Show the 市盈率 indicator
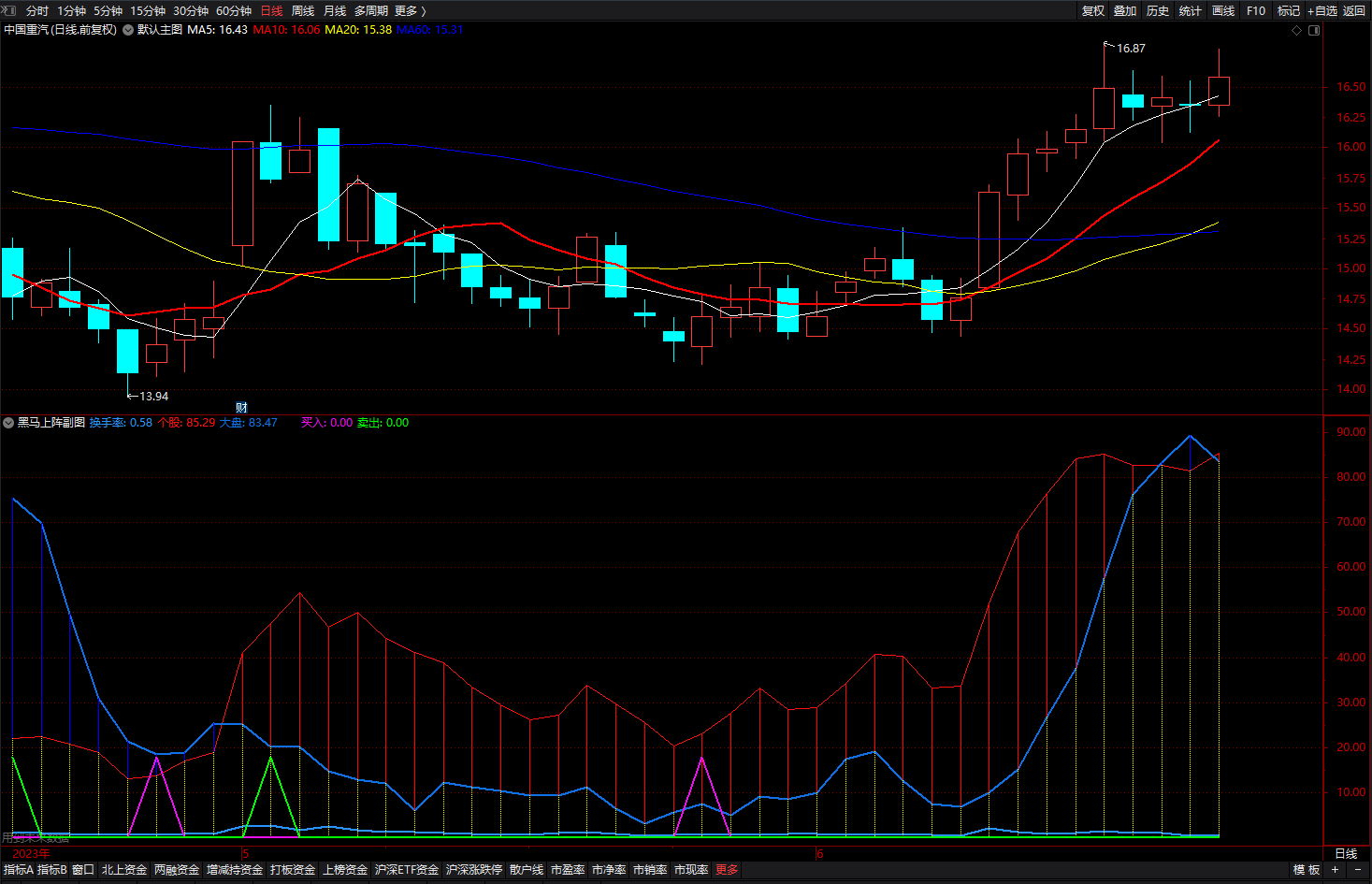1372x884 pixels. 568,870
